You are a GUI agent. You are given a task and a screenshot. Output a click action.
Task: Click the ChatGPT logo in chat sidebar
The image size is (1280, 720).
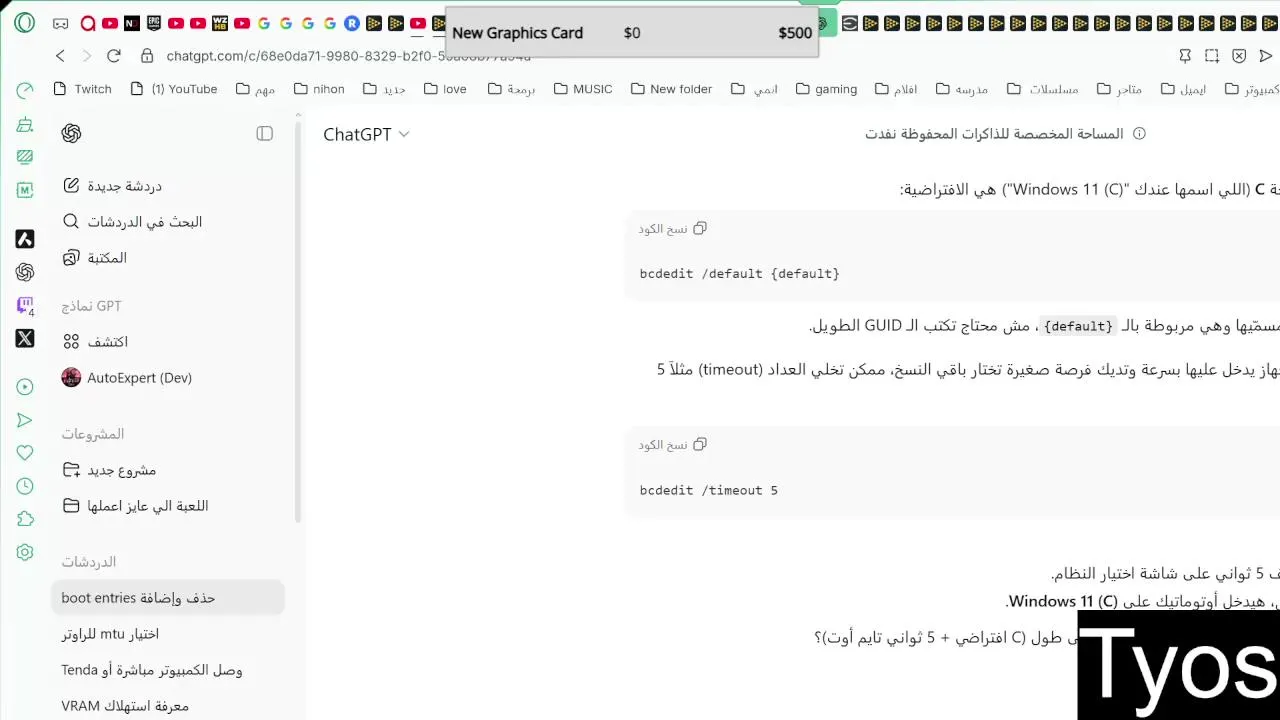pos(71,133)
